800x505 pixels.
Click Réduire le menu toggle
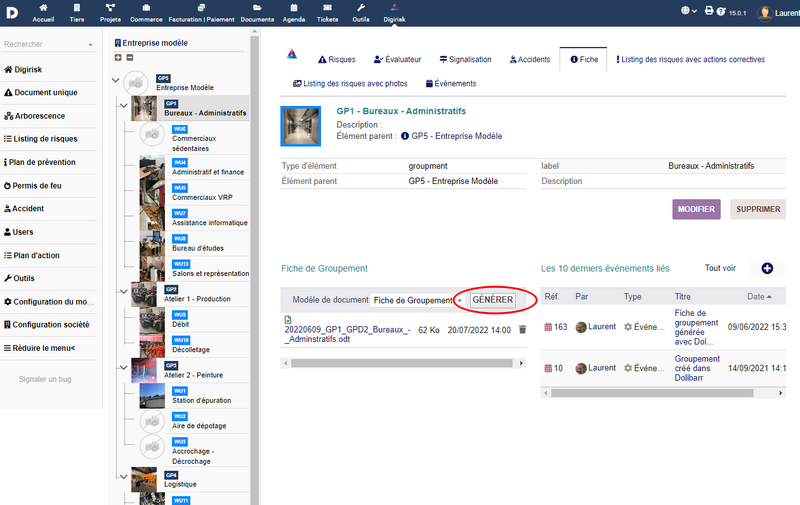(x=39, y=348)
